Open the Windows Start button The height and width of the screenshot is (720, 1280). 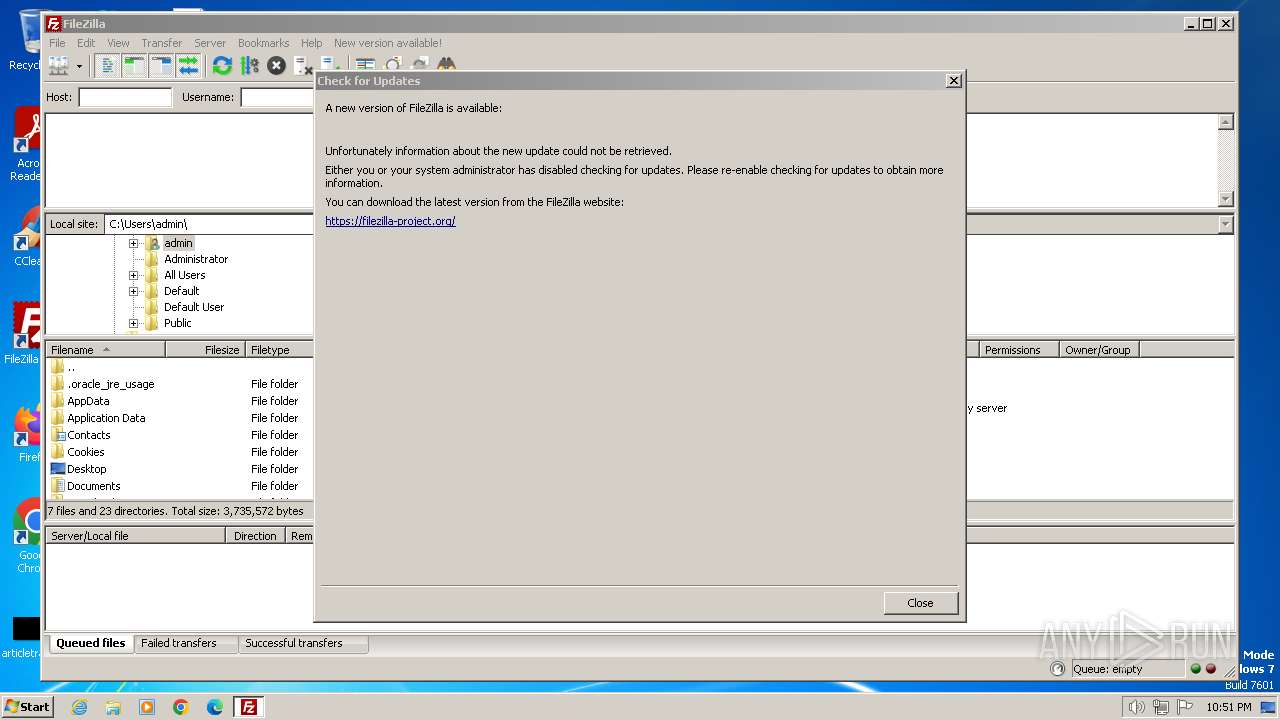coord(27,706)
